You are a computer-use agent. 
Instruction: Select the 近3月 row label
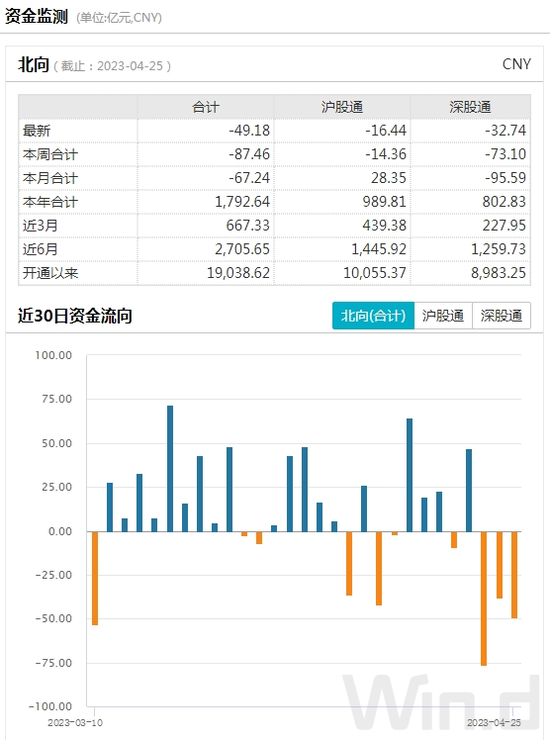click(x=40, y=226)
